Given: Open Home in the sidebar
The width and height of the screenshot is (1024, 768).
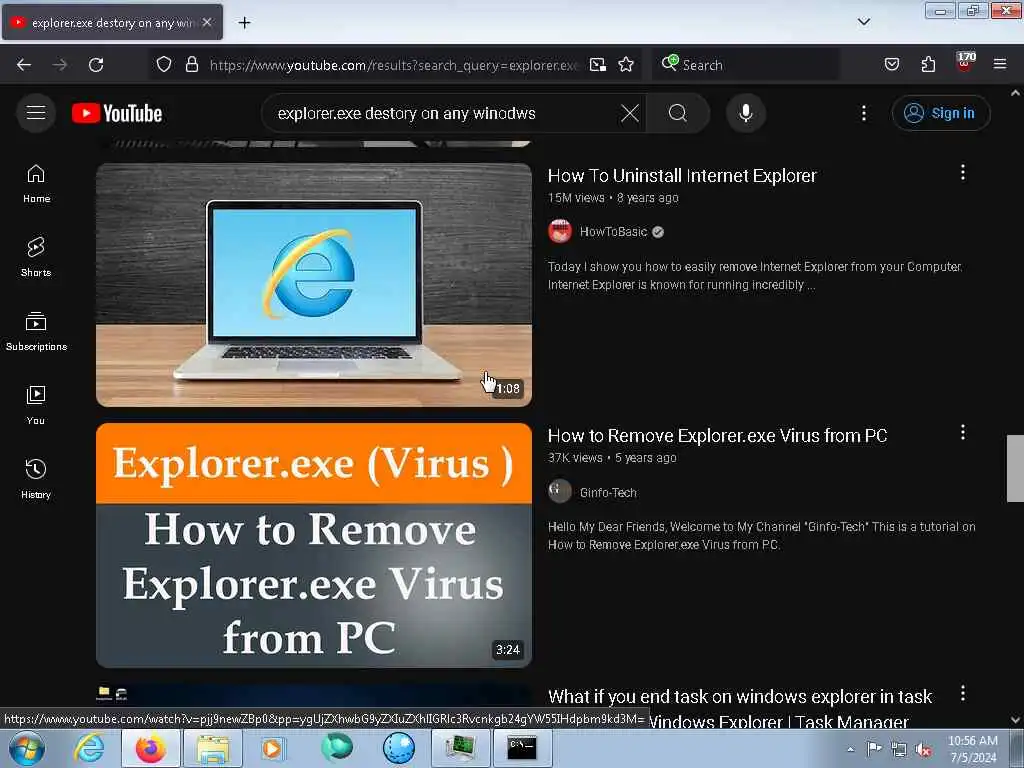Looking at the screenshot, I should (x=36, y=184).
